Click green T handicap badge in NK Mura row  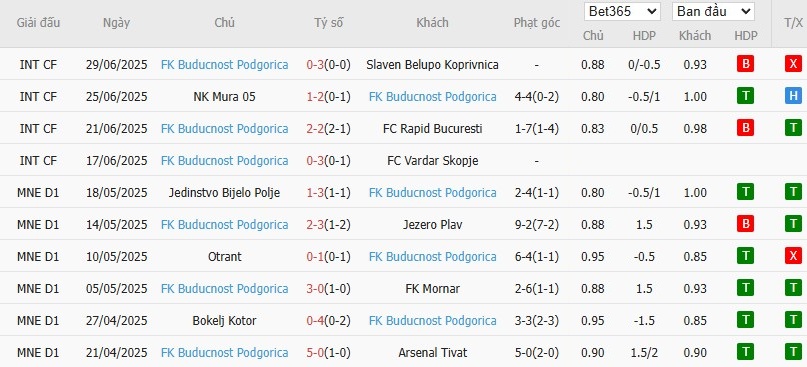[745, 96]
